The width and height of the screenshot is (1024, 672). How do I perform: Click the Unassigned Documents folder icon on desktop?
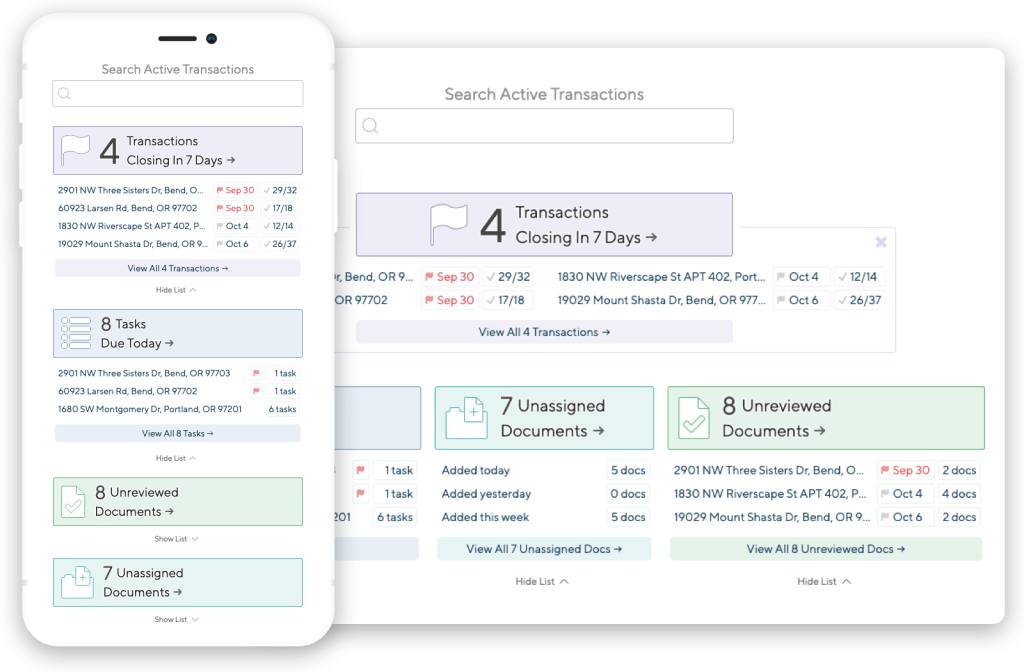[466, 418]
